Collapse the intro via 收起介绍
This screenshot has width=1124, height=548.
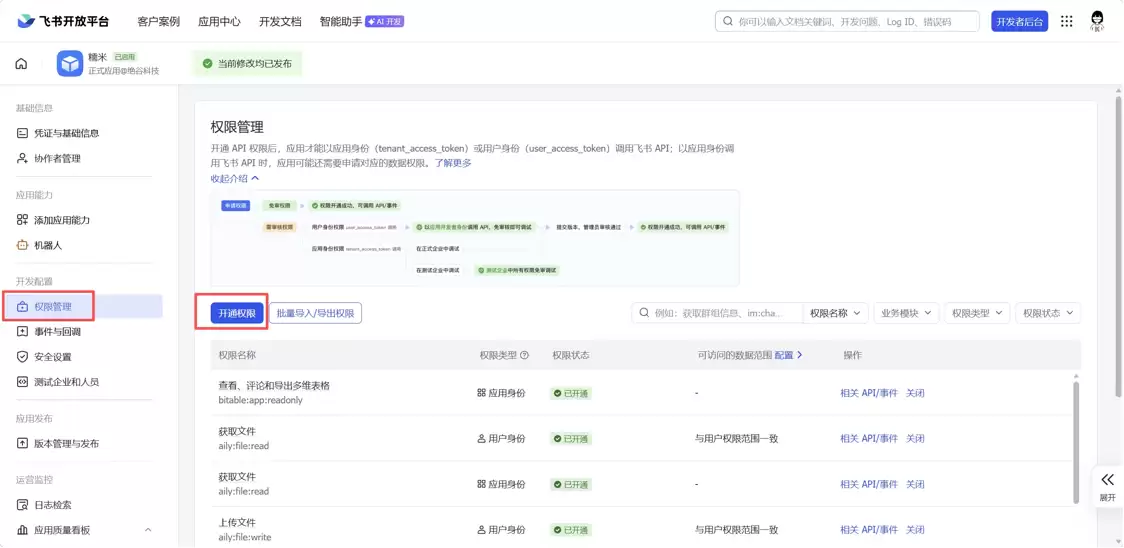click(x=235, y=178)
